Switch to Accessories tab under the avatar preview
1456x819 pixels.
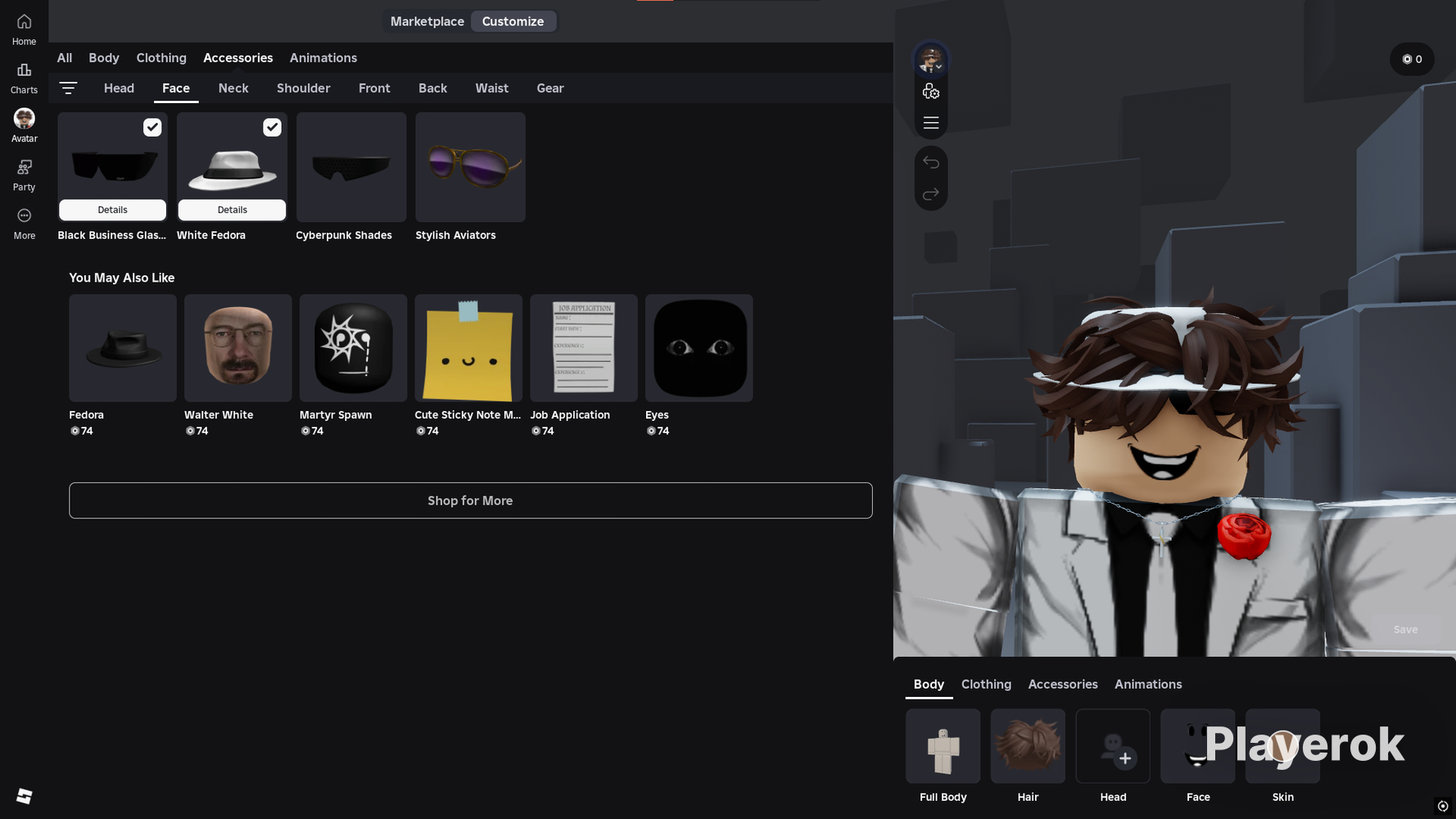pos(1063,685)
